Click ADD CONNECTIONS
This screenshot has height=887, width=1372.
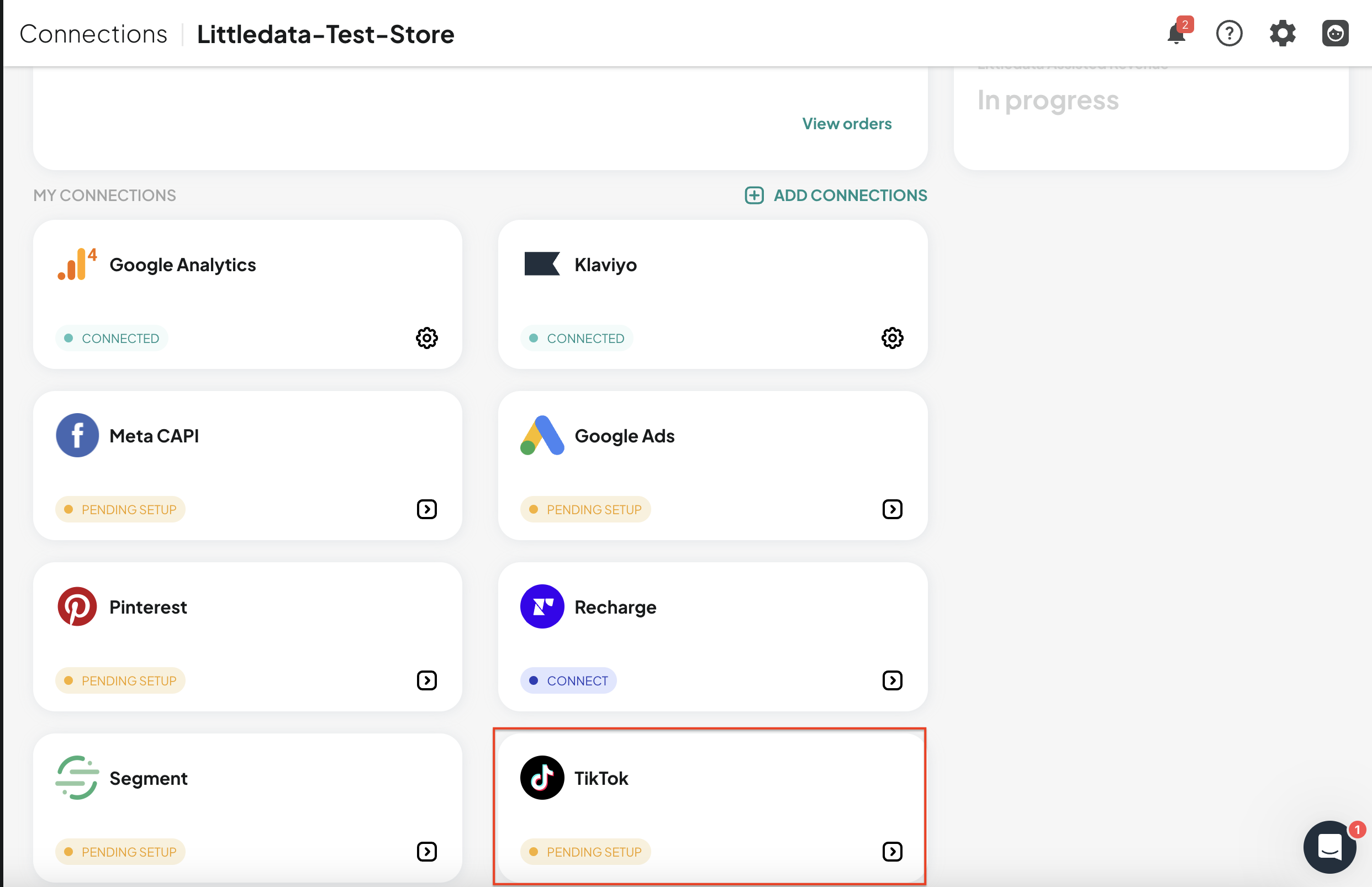[849, 196]
